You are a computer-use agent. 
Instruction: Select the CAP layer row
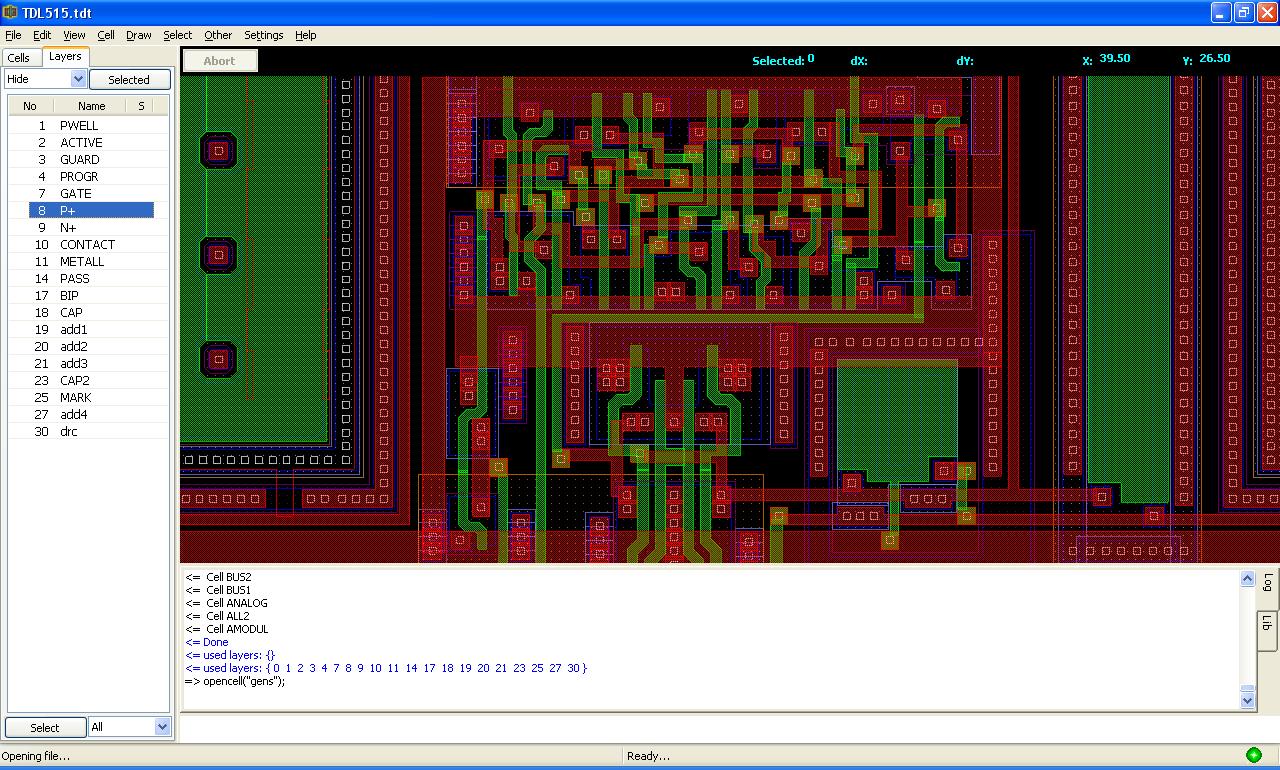[x=90, y=313]
